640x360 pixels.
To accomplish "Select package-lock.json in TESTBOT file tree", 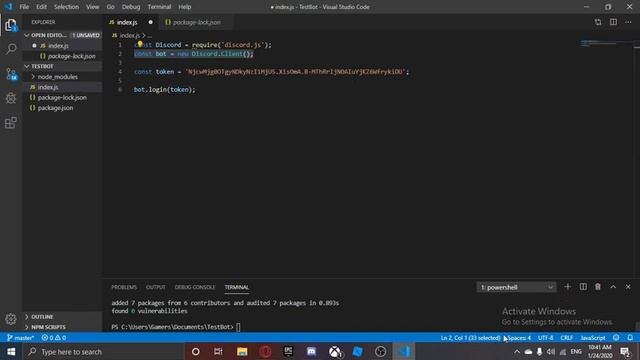I will click(62, 98).
